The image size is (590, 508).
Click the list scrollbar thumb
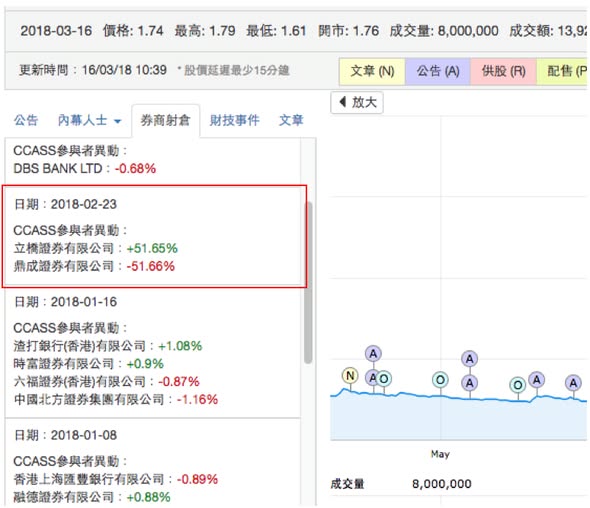(x=308, y=282)
